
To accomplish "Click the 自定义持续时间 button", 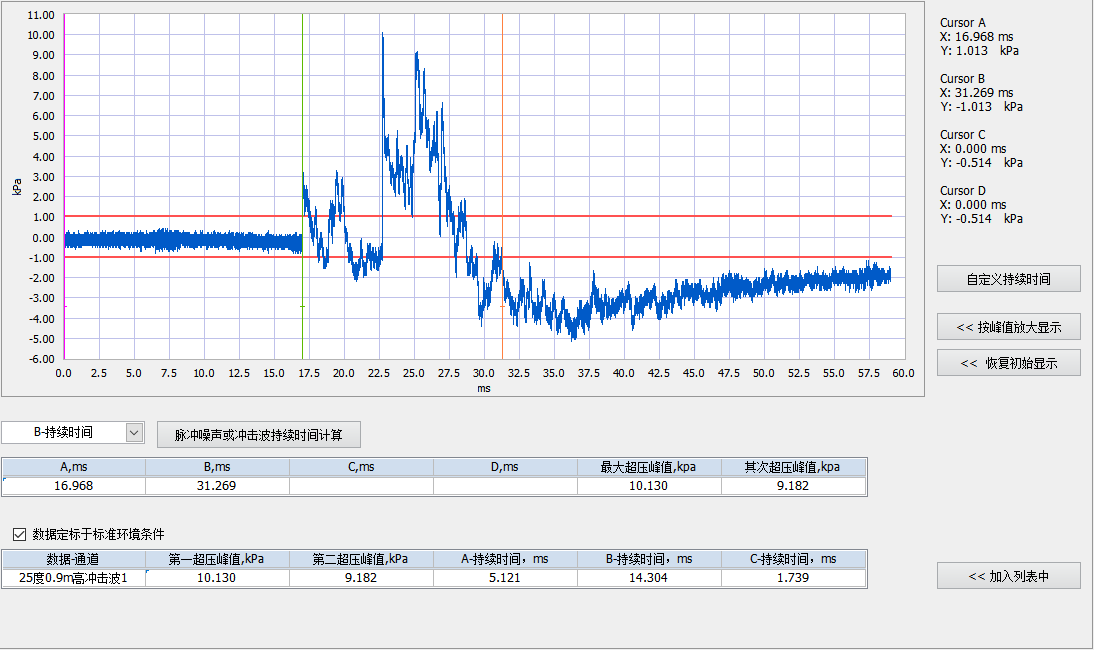I will tap(1008, 279).
